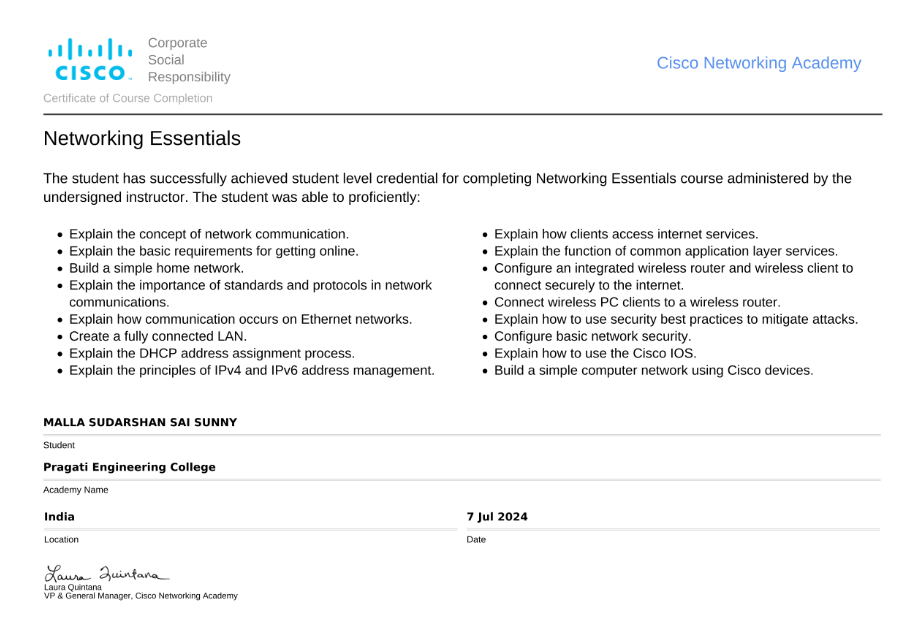Click 'Explain how clients access internet services'

click(x=626, y=234)
